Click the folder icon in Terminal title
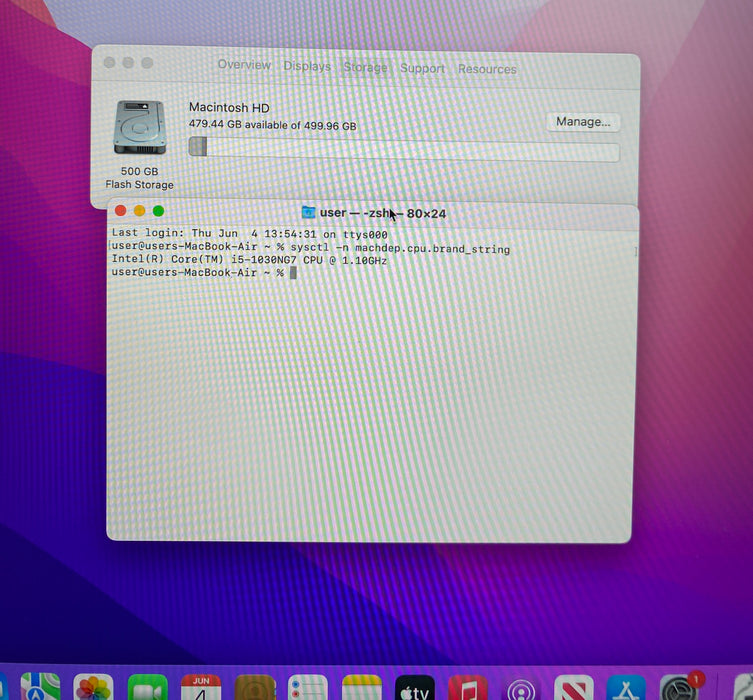Image resolution: width=753 pixels, height=700 pixels. click(x=308, y=212)
